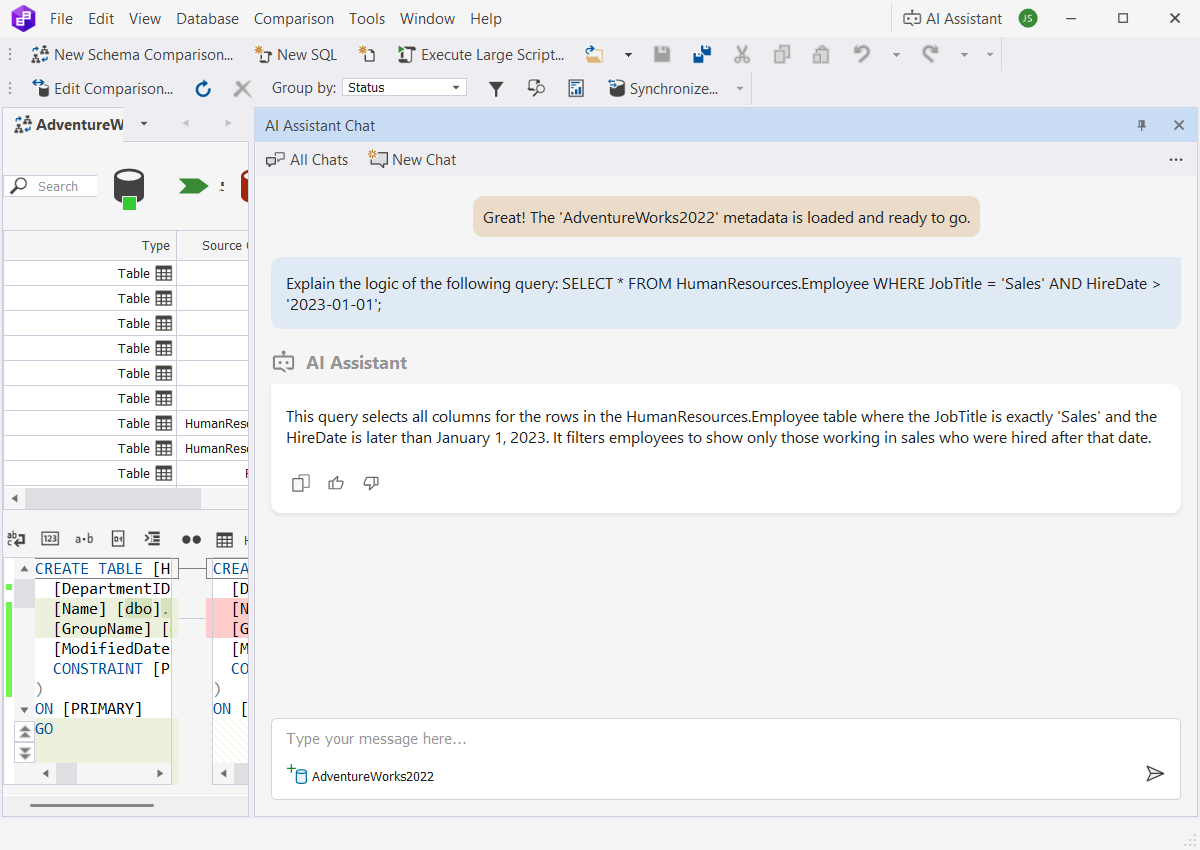Click the Copy icon in toolbar
1200x850 pixels.
pyautogui.click(x=781, y=55)
